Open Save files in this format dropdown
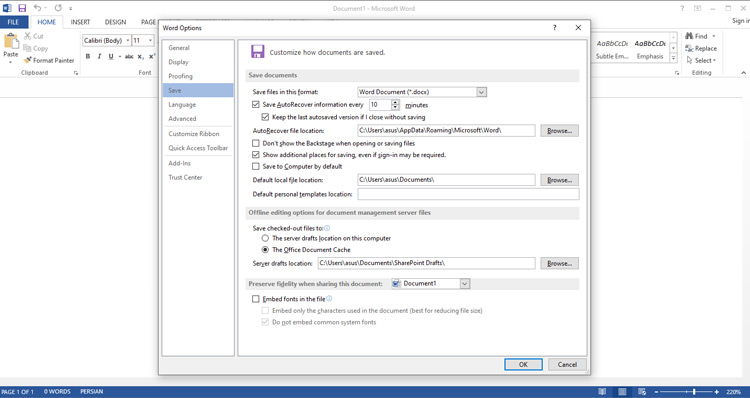 pyautogui.click(x=482, y=92)
